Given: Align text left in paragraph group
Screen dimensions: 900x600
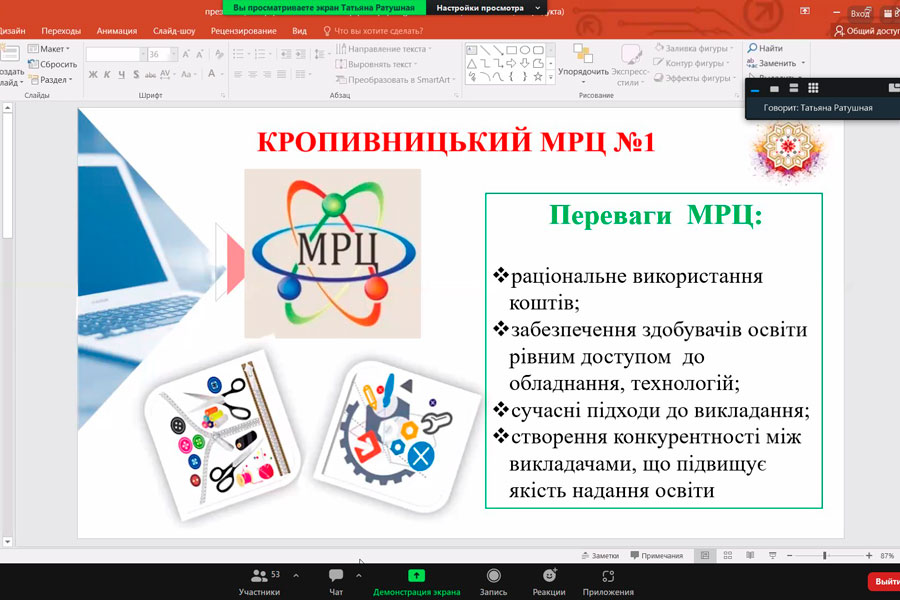Looking at the screenshot, I should [x=238, y=74].
